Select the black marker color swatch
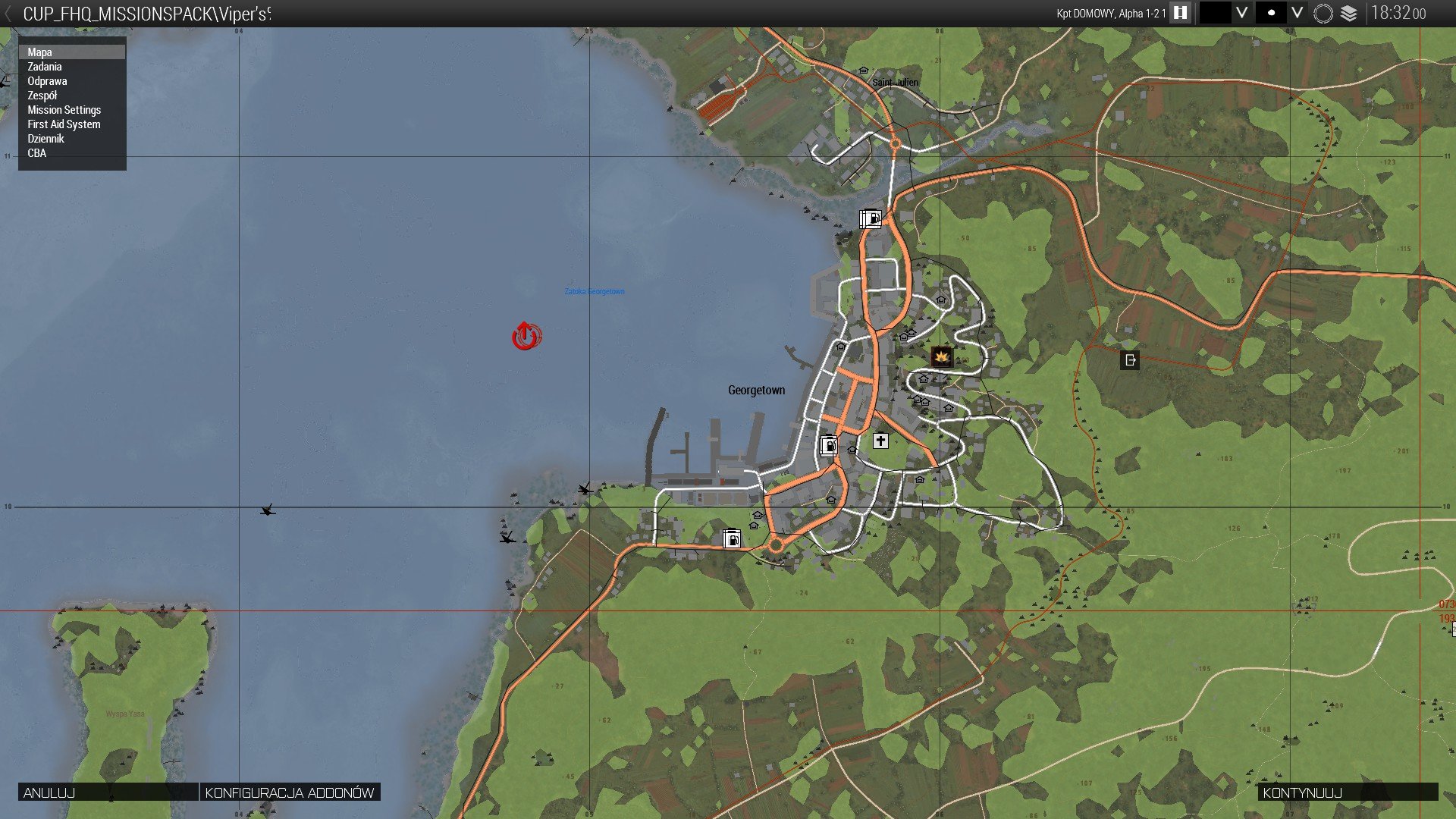Viewport: 1456px width, 819px height. (1215, 13)
